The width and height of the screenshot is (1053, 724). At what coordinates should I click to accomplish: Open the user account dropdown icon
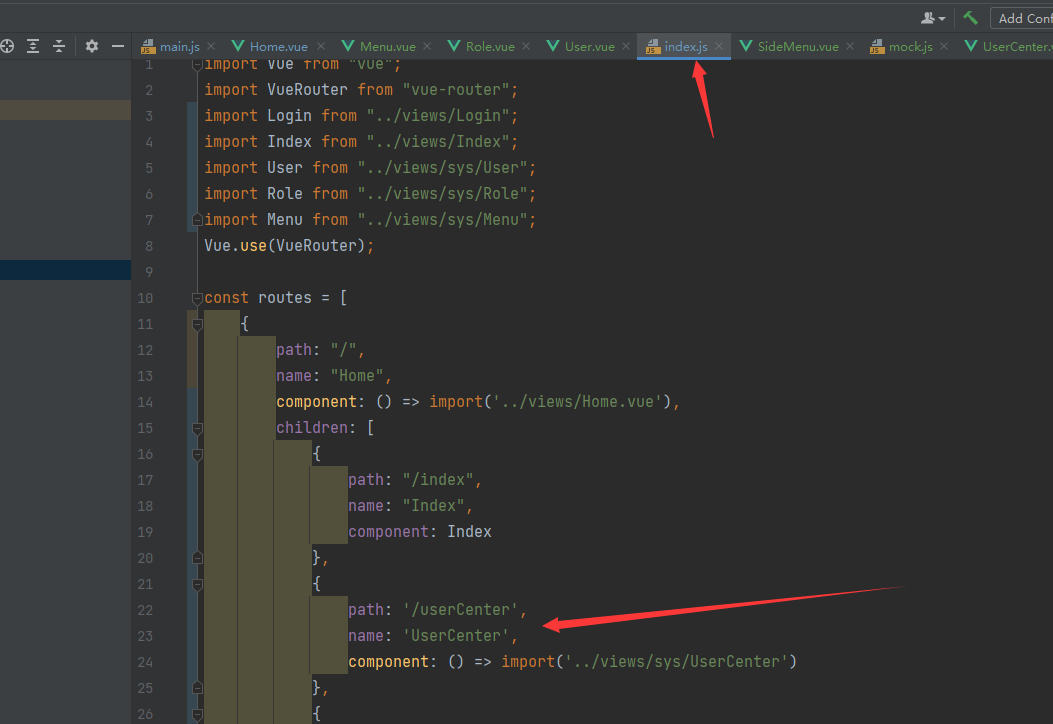(x=933, y=18)
